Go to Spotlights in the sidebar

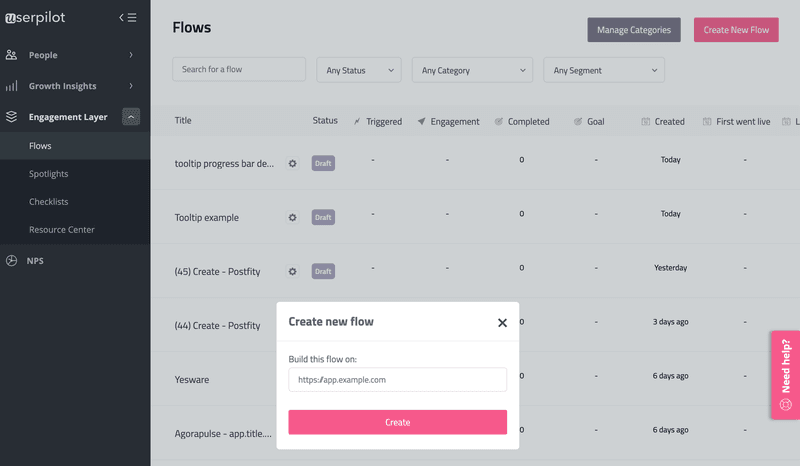point(49,174)
